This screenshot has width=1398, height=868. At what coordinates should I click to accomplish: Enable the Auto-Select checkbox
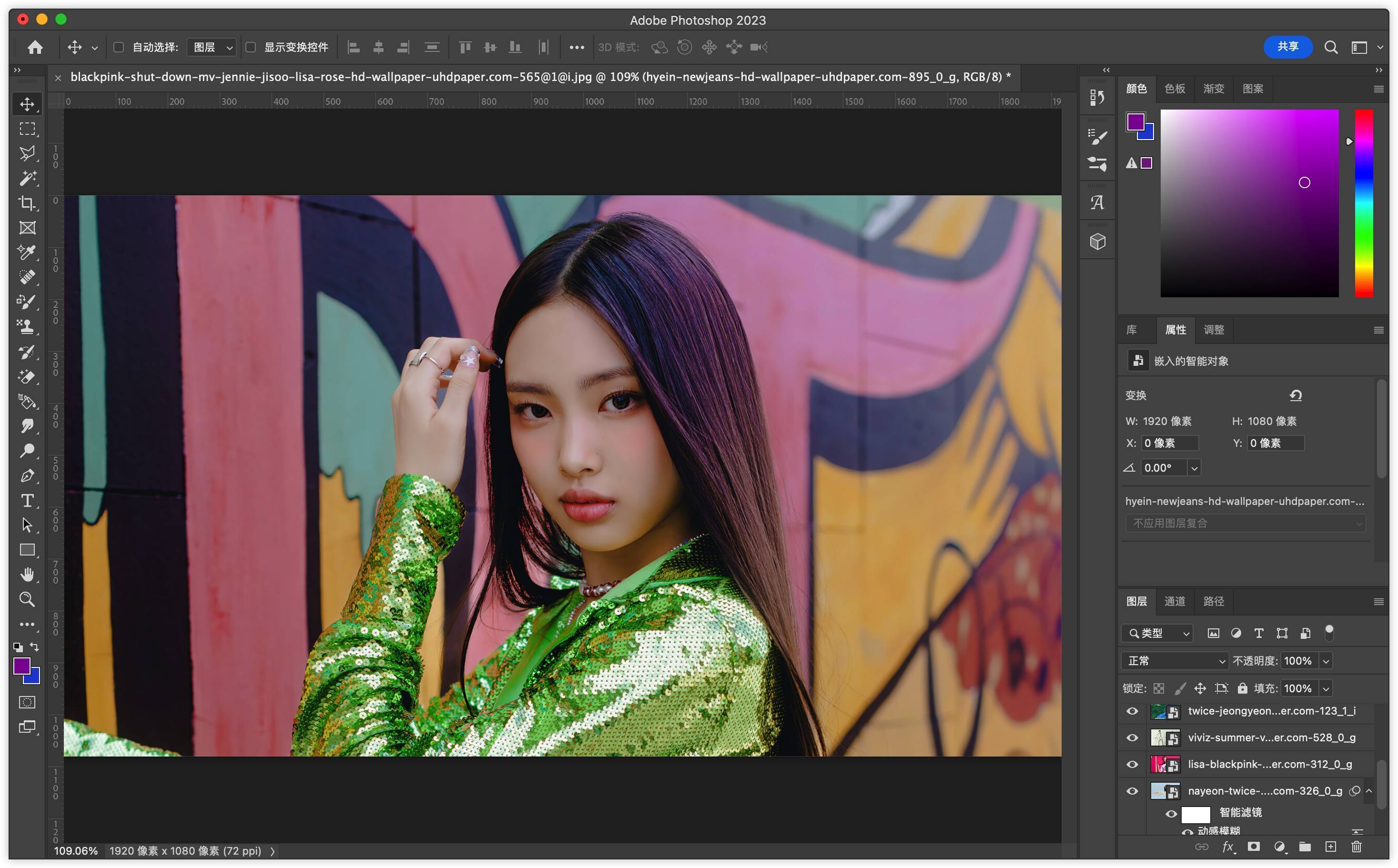click(x=118, y=47)
